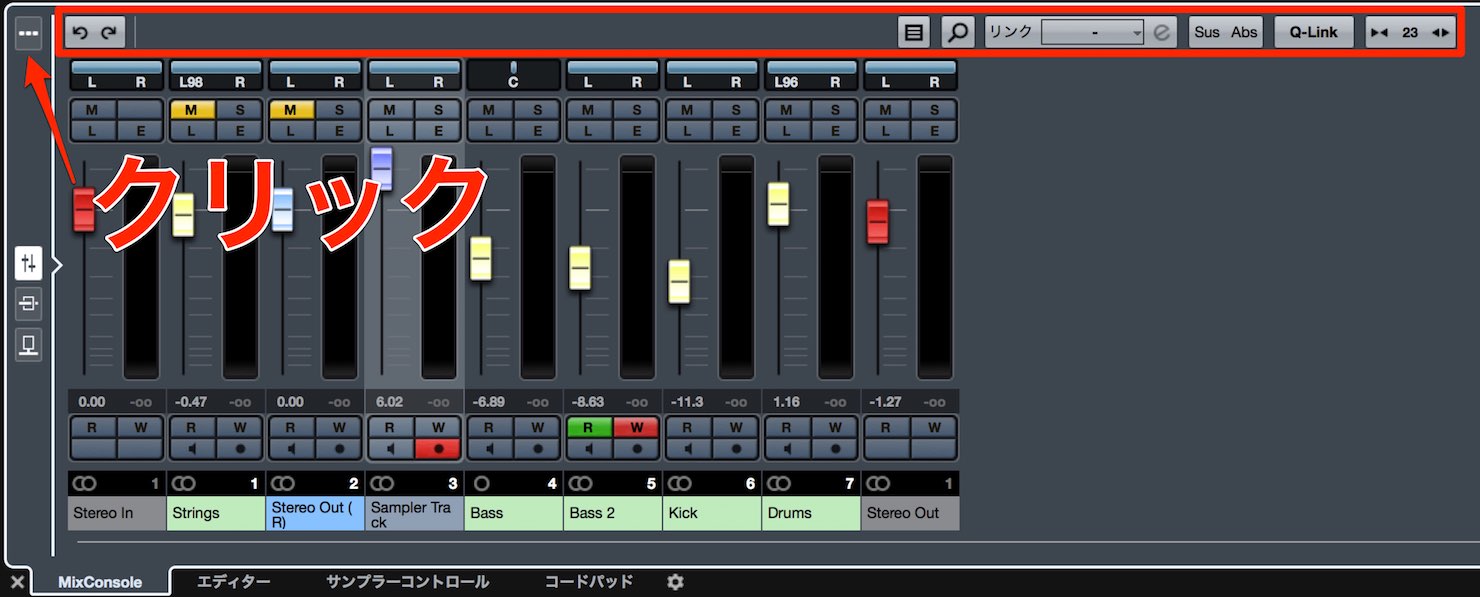1480x597 pixels.
Task: Solo the Sampler Track channel
Action: click(x=437, y=110)
